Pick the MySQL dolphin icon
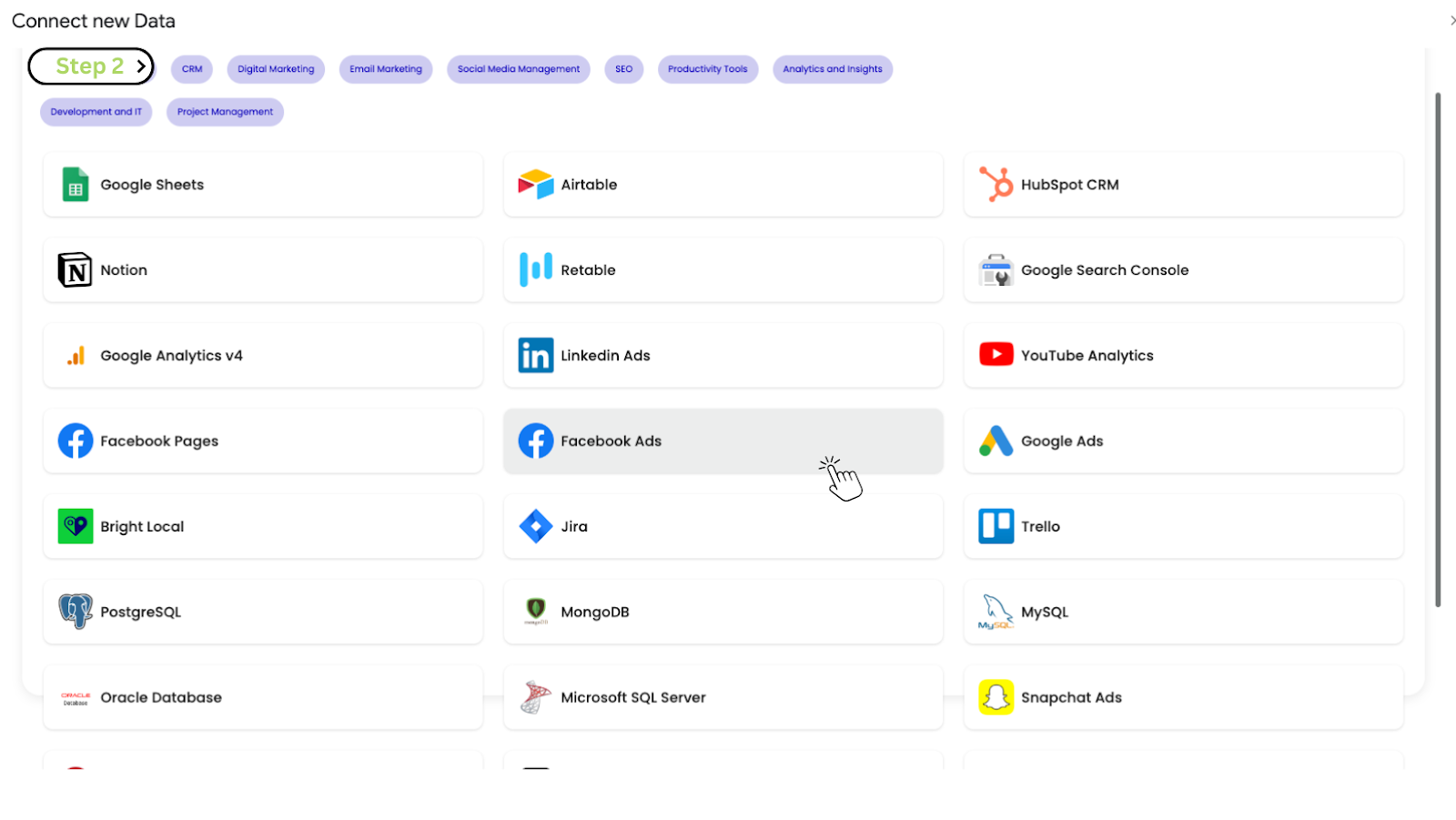1456x820 pixels. (x=996, y=612)
